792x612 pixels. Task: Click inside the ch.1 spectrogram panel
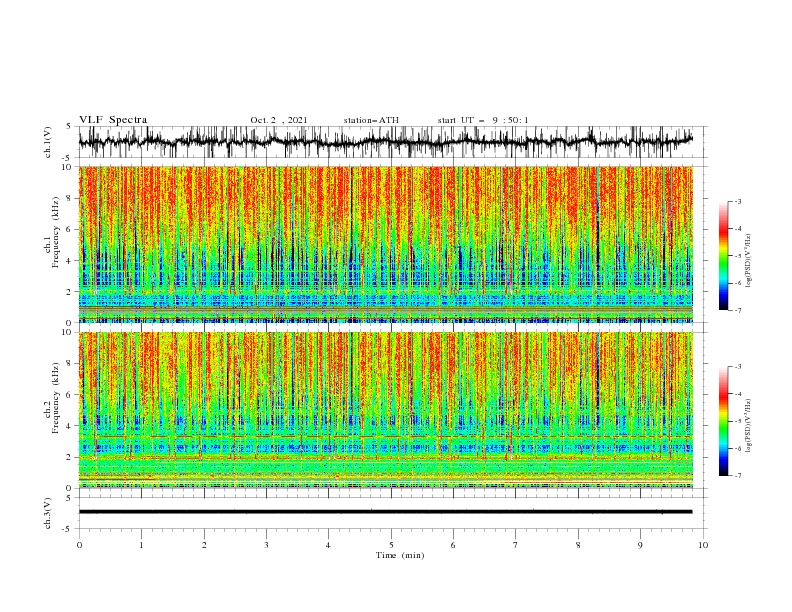click(385, 244)
